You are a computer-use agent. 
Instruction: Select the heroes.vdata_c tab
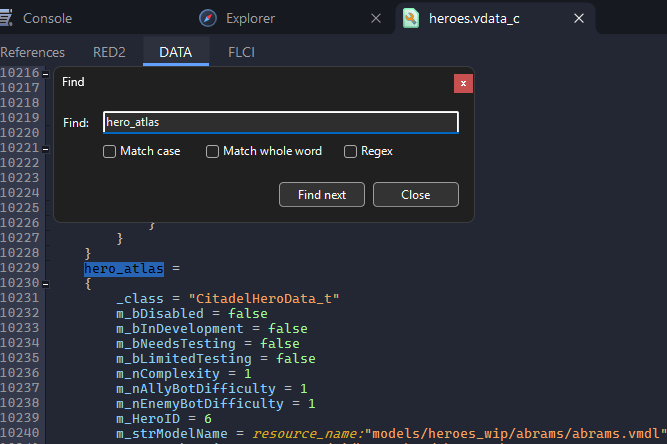click(474, 18)
